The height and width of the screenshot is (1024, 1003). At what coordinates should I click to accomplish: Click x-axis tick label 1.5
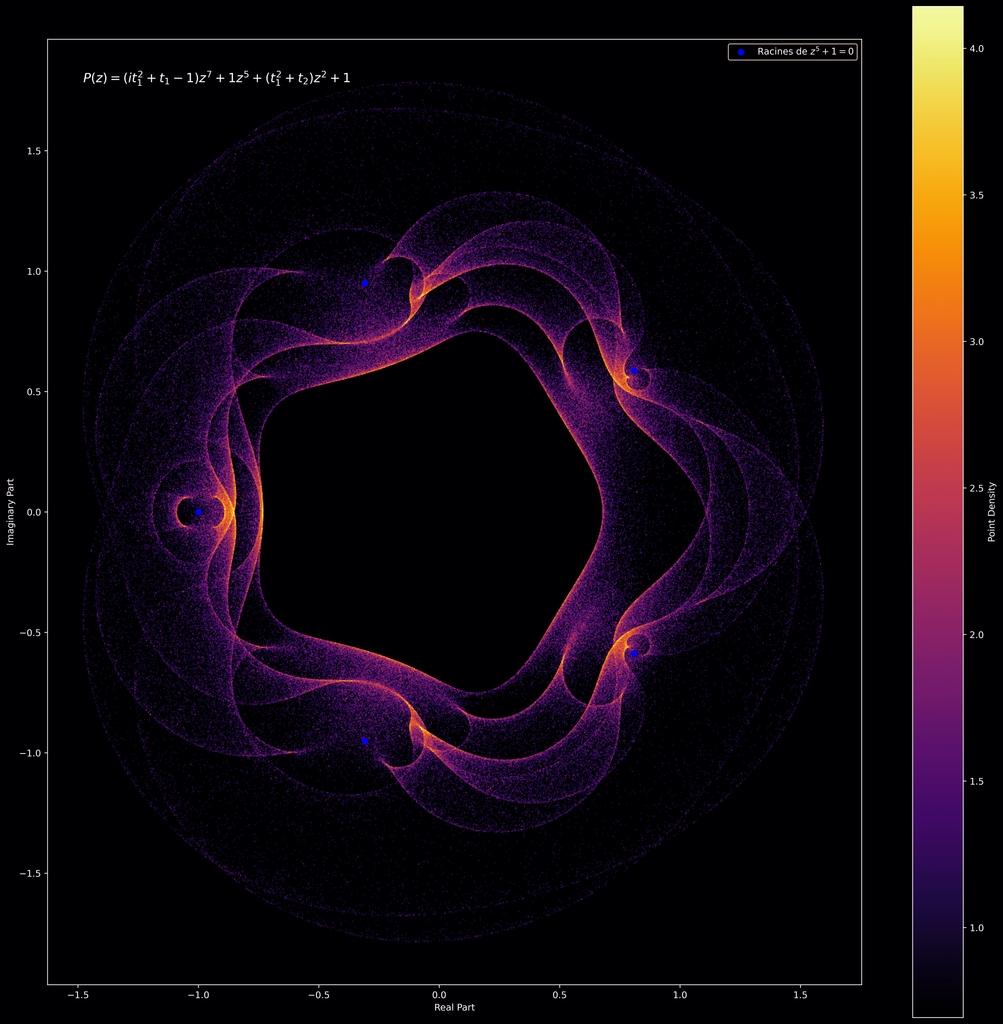[800, 995]
